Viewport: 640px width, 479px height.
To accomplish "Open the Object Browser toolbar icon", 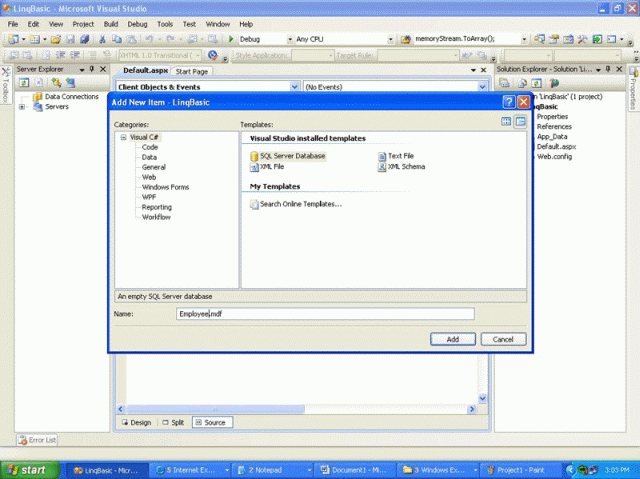I will coord(568,39).
